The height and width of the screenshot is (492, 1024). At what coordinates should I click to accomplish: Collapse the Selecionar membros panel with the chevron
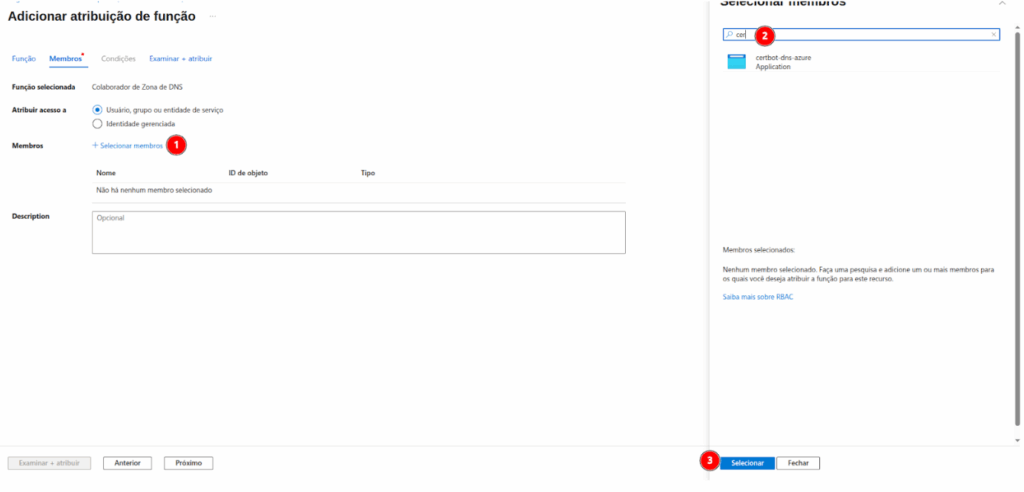(1002, 4)
